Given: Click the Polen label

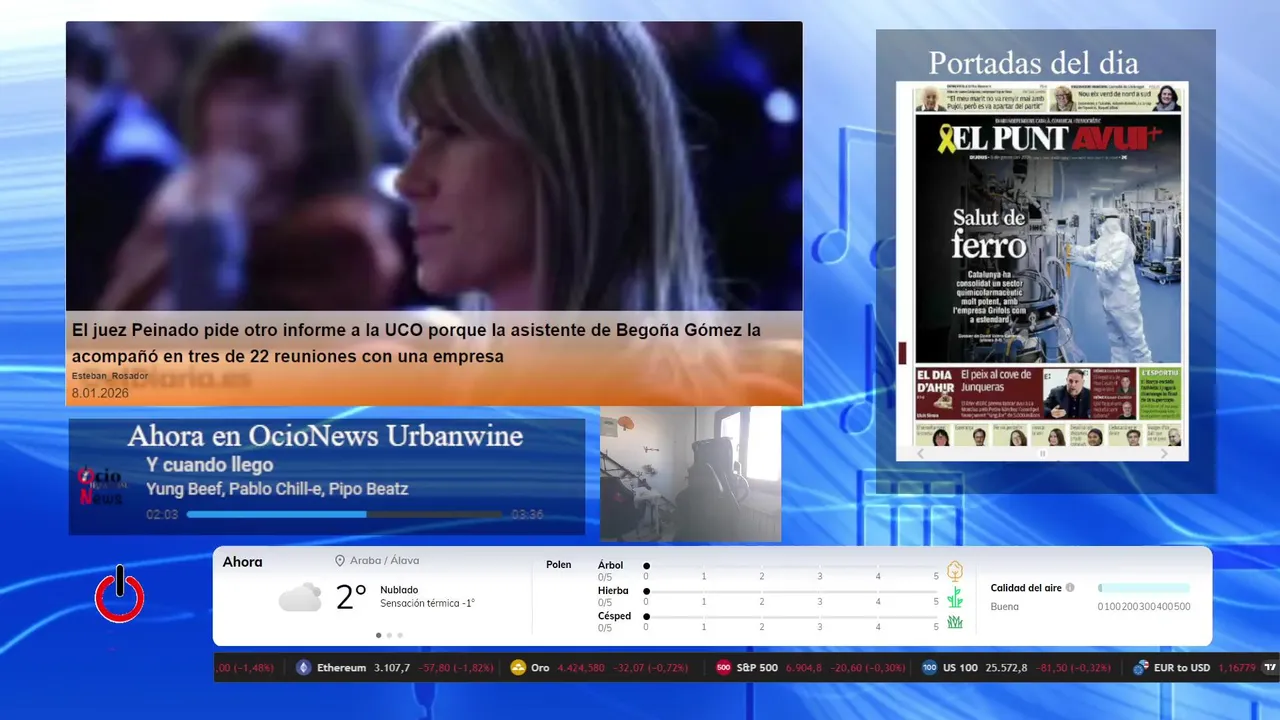Looking at the screenshot, I should click(559, 565).
